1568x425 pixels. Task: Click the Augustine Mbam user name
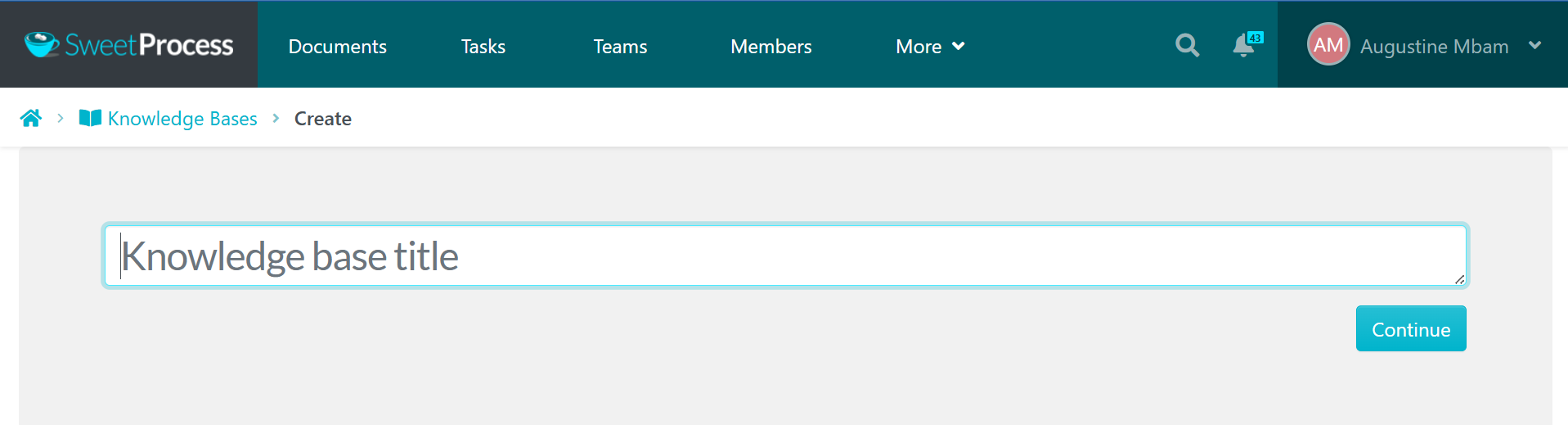pyautogui.click(x=1434, y=47)
